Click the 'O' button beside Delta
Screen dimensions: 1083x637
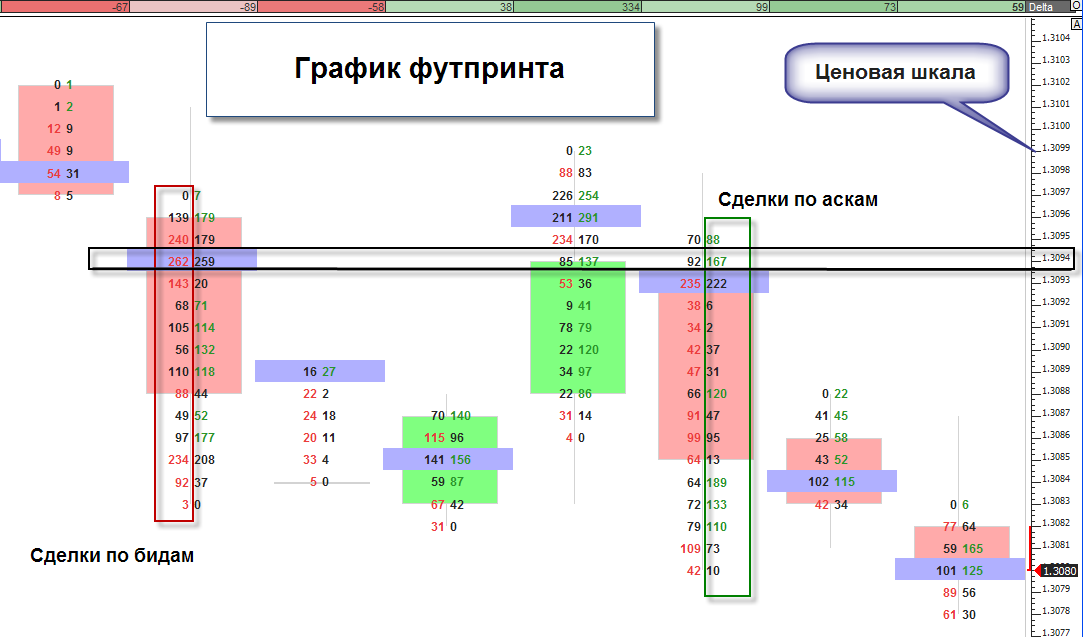tap(1076, 7)
